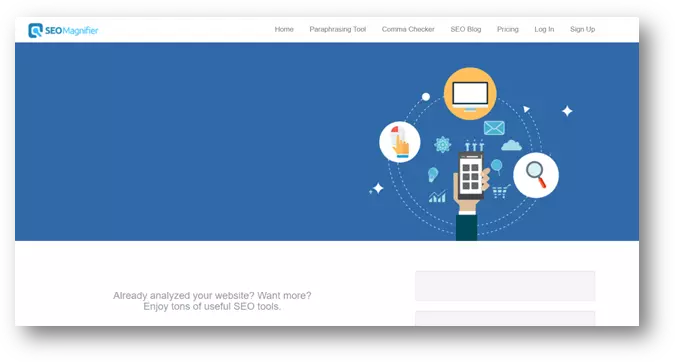675x362 pixels.
Task: Go to Comma Checker
Action: coord(408,29)
